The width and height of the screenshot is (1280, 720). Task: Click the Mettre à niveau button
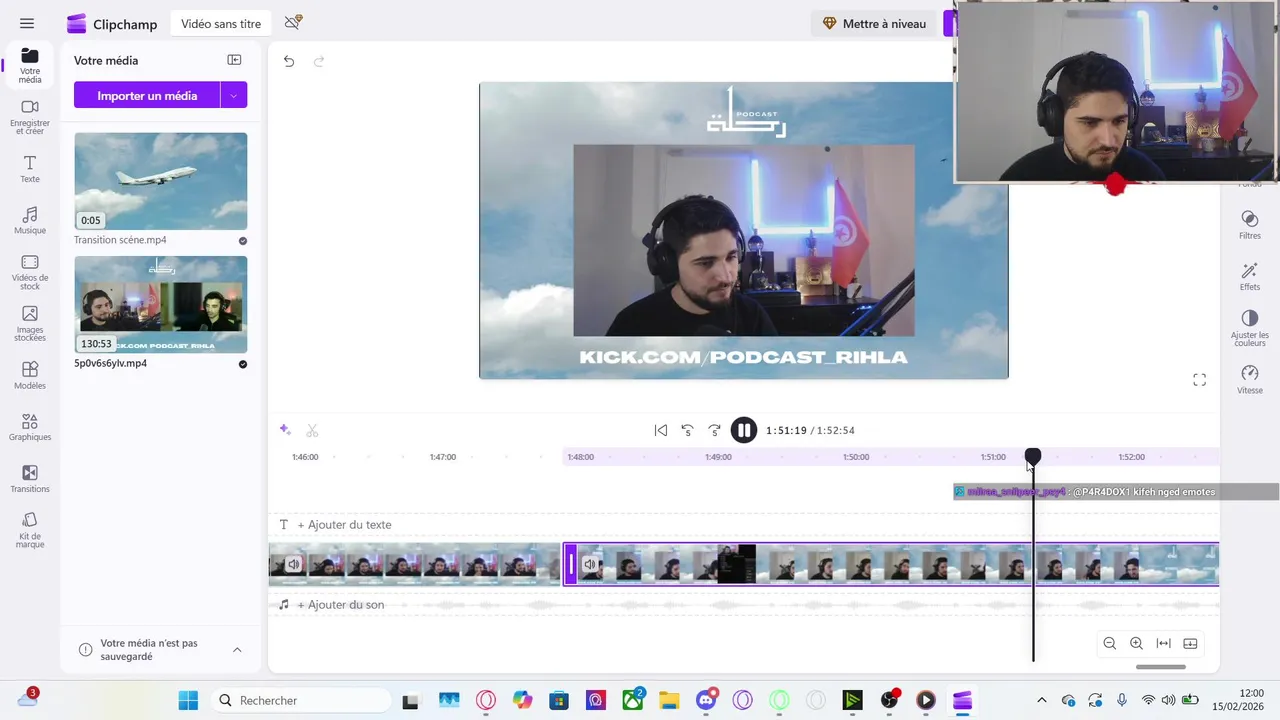(x=874, y=23)
